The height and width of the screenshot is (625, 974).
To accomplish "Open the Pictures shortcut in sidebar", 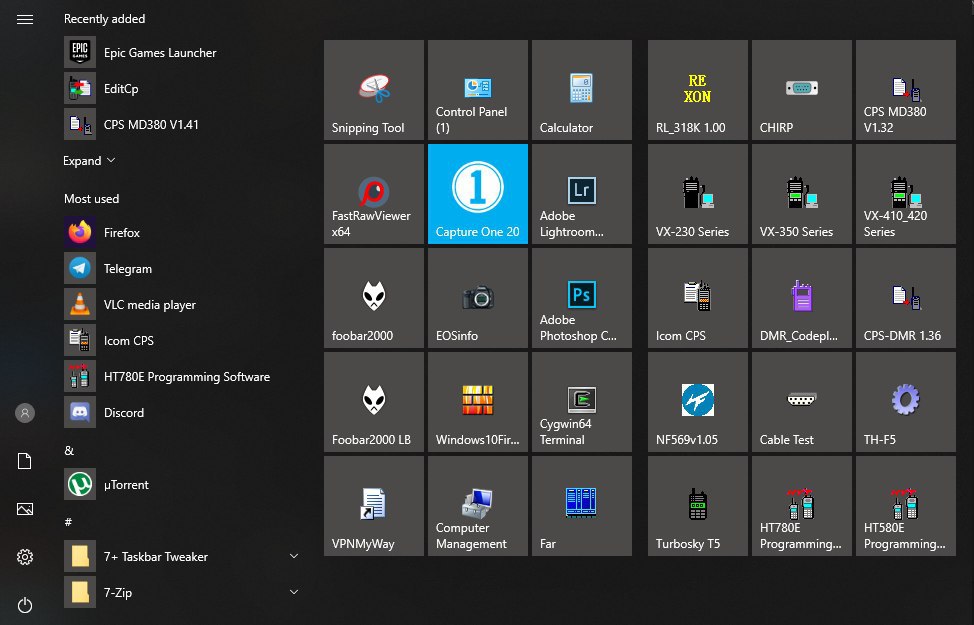I will coord(25,509).
